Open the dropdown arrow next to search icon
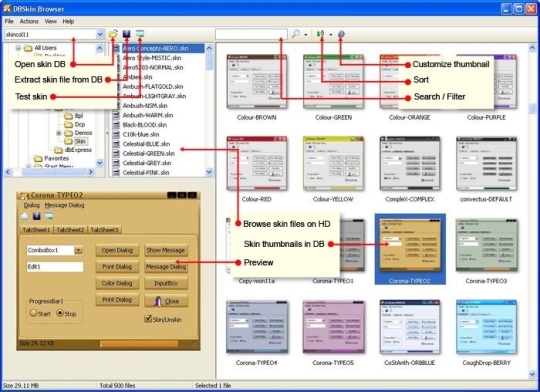Viewport: 540px width, 392px height. point(306,34)
